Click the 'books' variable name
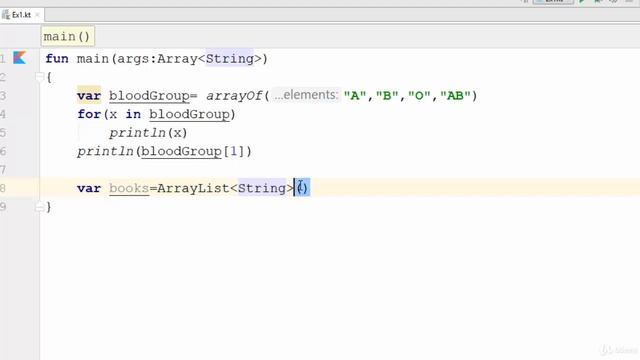The height and width of the screenshot is (360, 640). (x=129, y=189)
